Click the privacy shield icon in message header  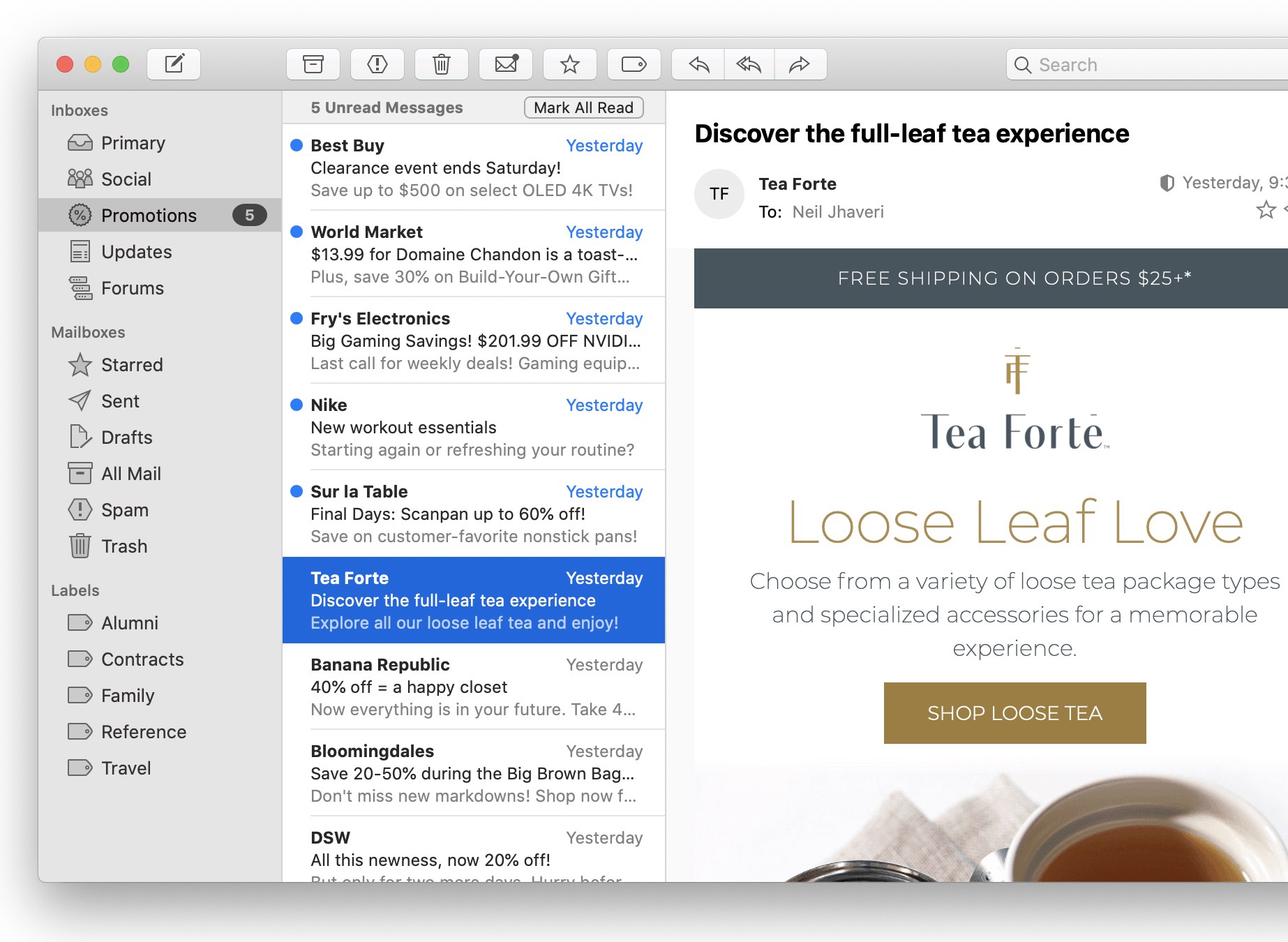[1167, 183]
